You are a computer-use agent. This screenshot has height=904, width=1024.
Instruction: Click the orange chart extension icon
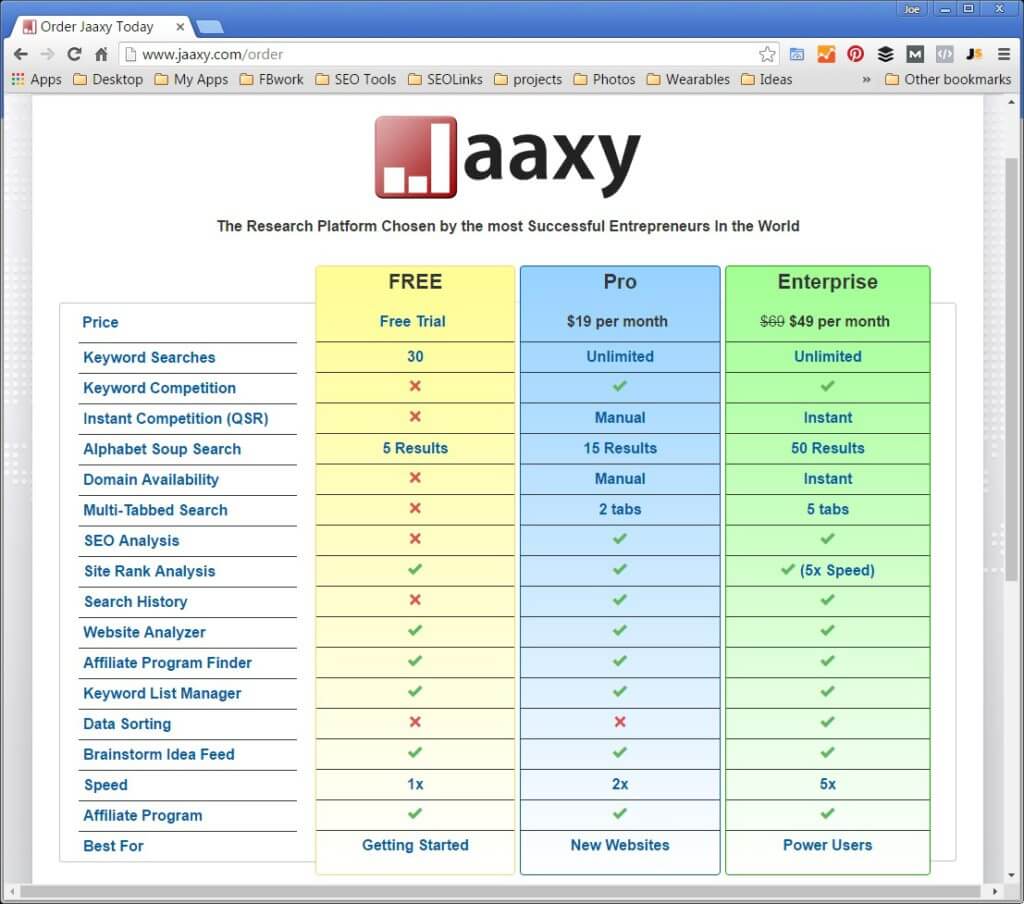(826, 54)
